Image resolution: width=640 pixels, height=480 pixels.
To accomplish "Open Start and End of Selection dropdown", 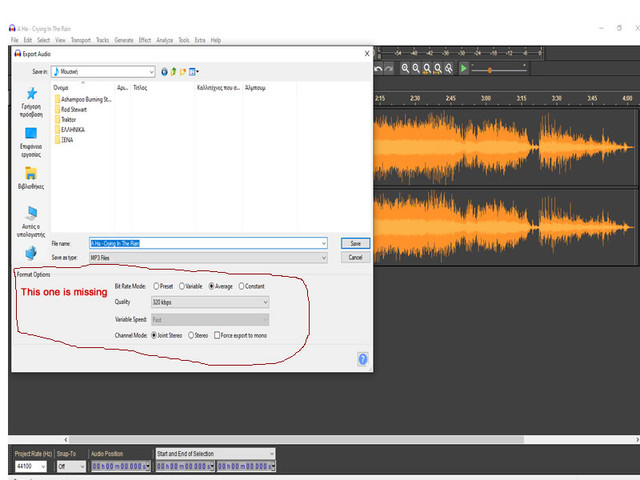I will click(x=215, y=454).
